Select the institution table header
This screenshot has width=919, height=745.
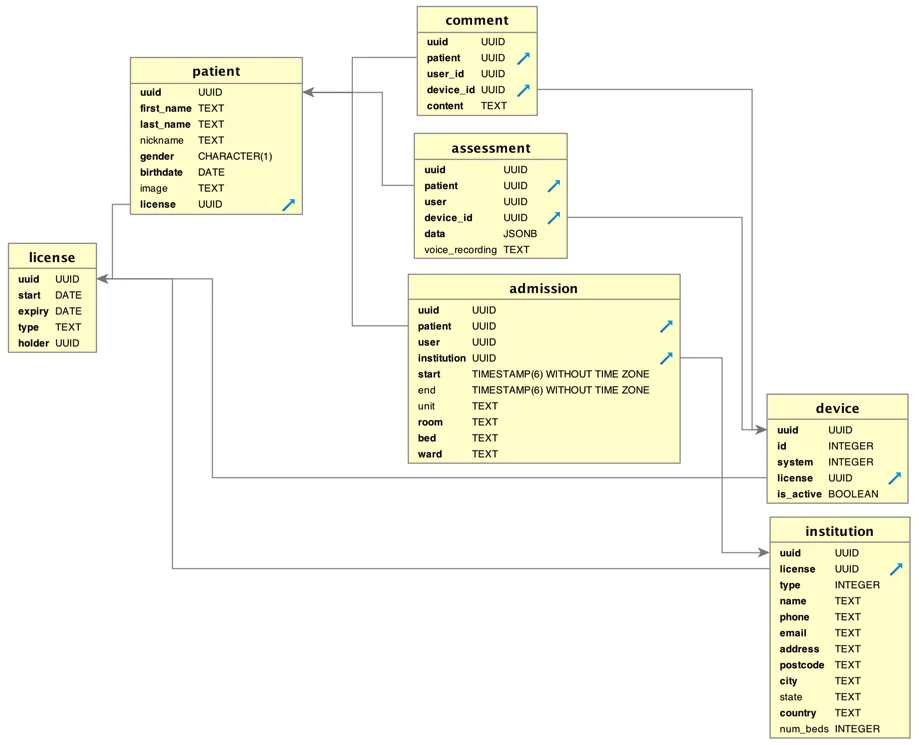click(840, 531)
